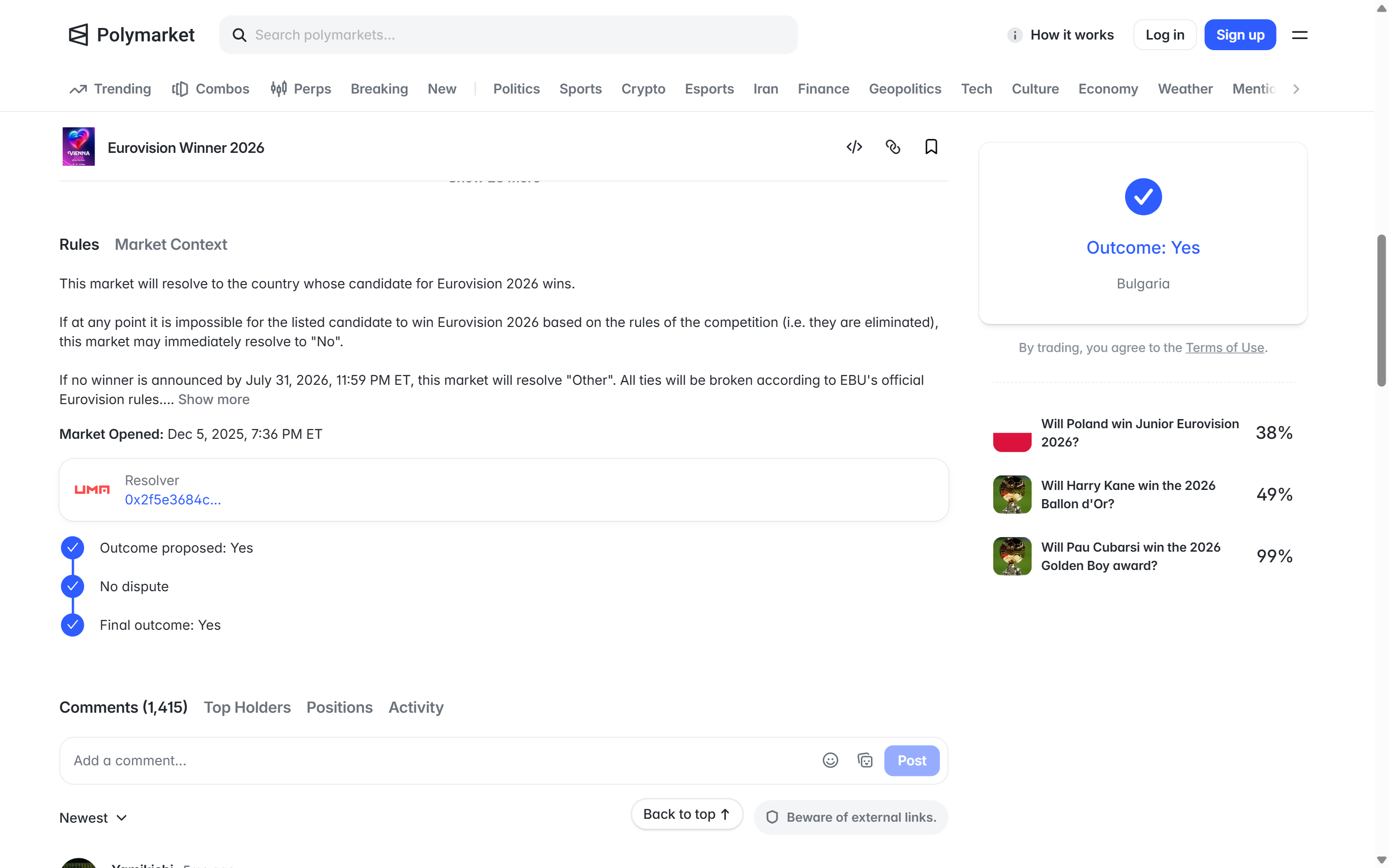Bookmark the Eurovision Winner 2026 market
The width and height of the screenshot is (1389, 868).
tap(931, 147)
